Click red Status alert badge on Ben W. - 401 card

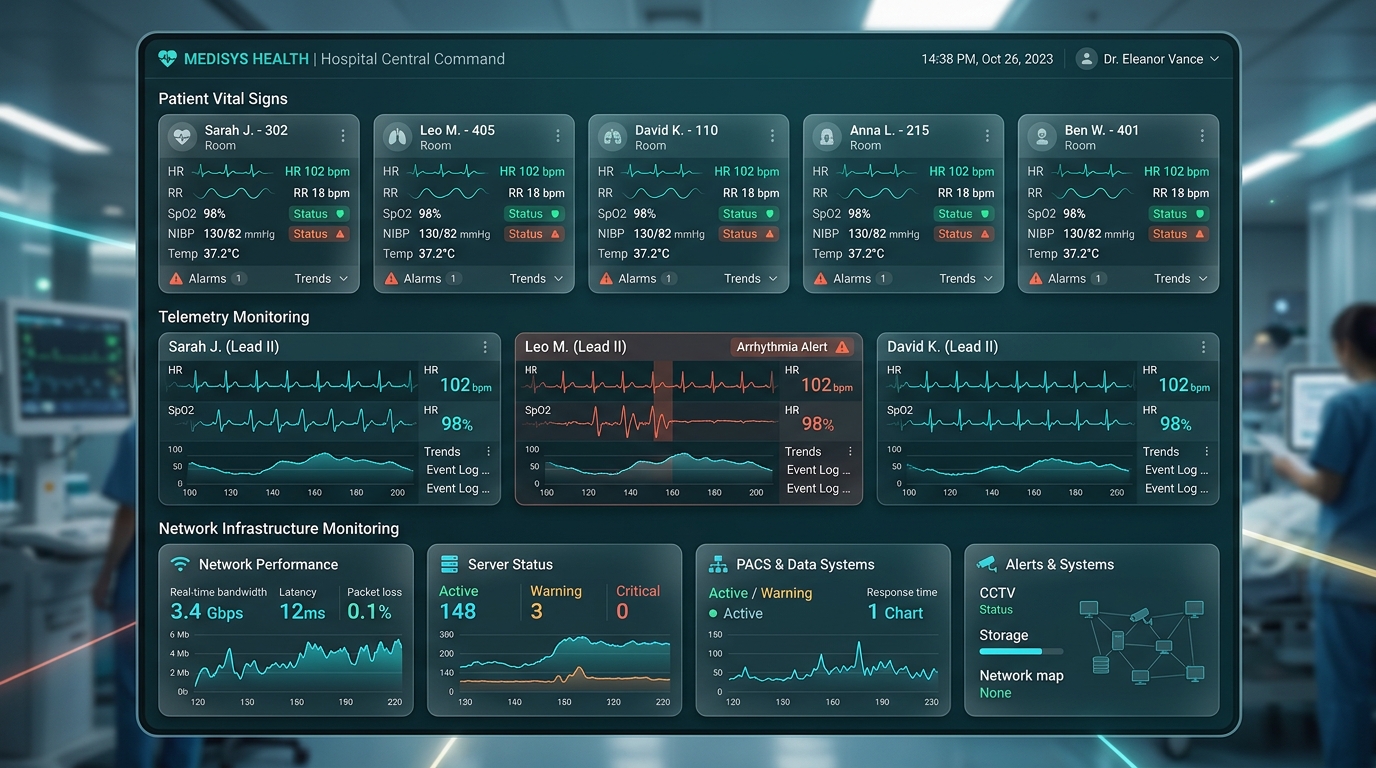pos(1178,234)
